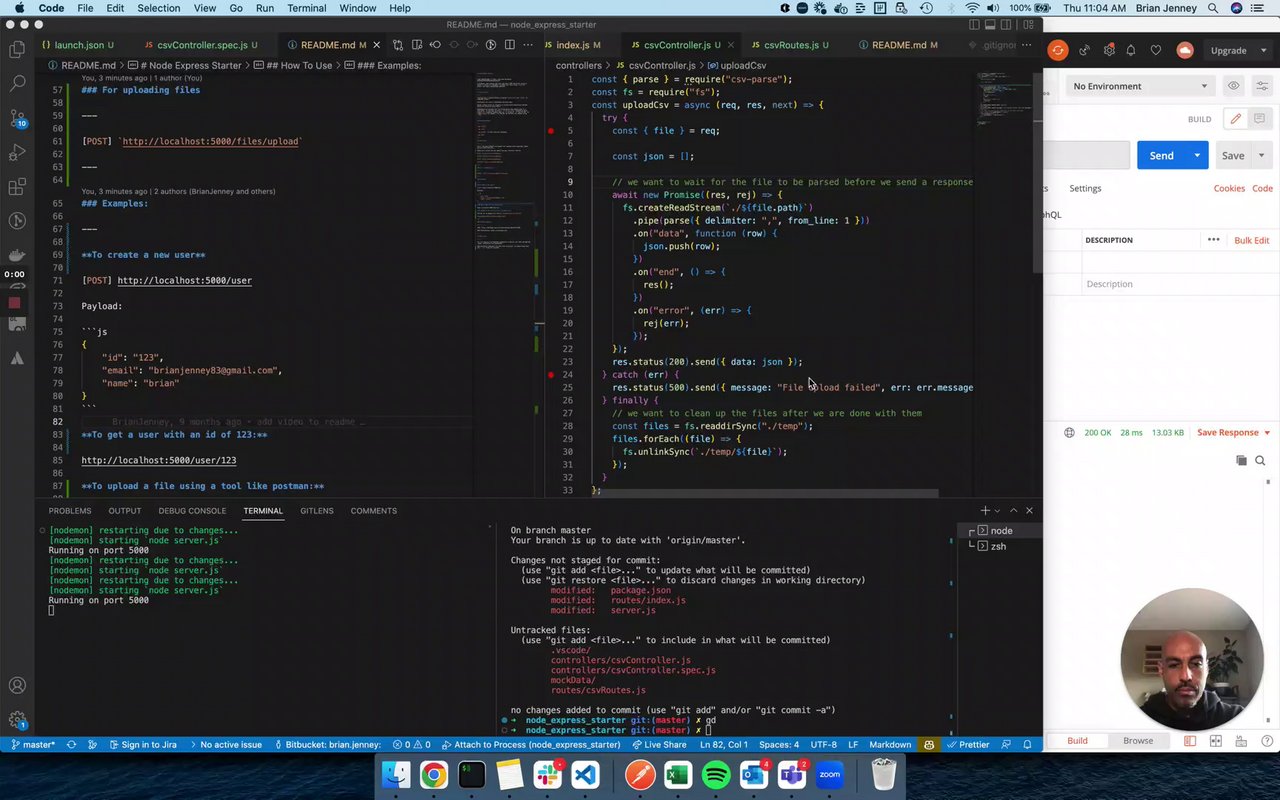The height and width of the screenshot is (800, 1280).
Task: Open the Cookies link in Postman
Action: pos(1229,188)
